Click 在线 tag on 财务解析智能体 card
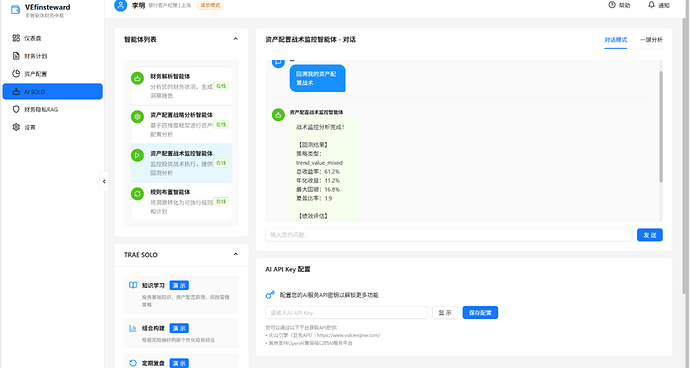690x368 pixels. (x=221, y=86)
